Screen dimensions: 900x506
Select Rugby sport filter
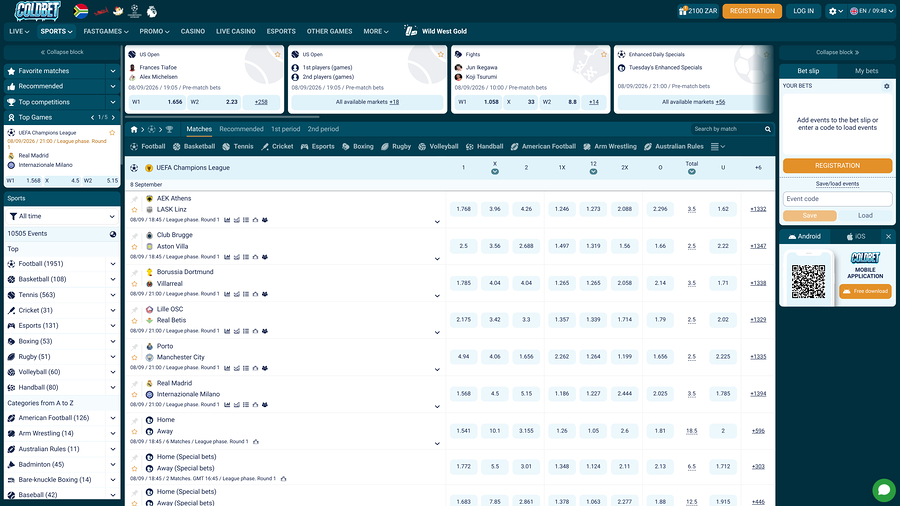pyautogui.click(x=396, y=147)
